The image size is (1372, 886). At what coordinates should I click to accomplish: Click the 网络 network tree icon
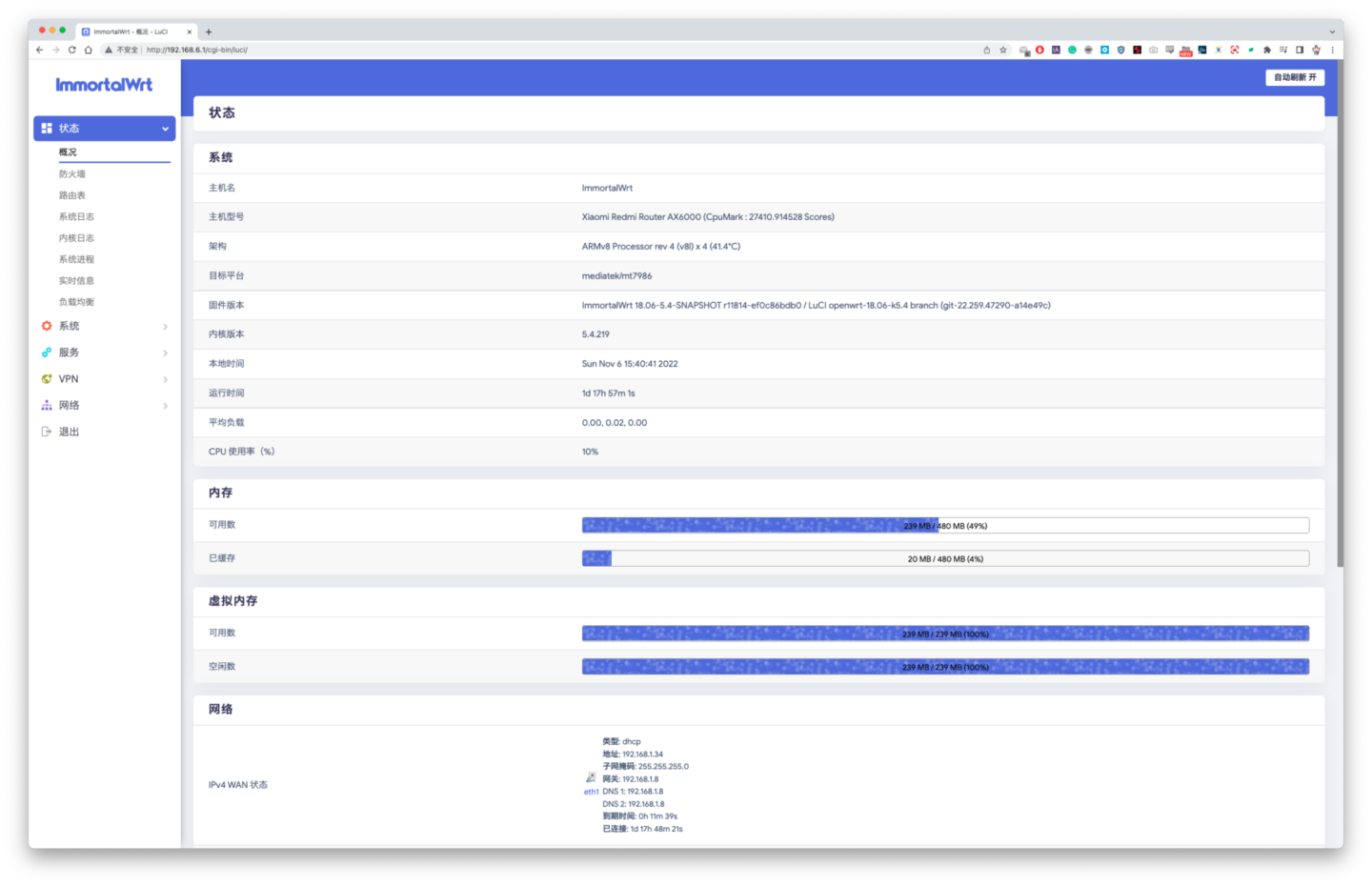click(x=47, y=405)
